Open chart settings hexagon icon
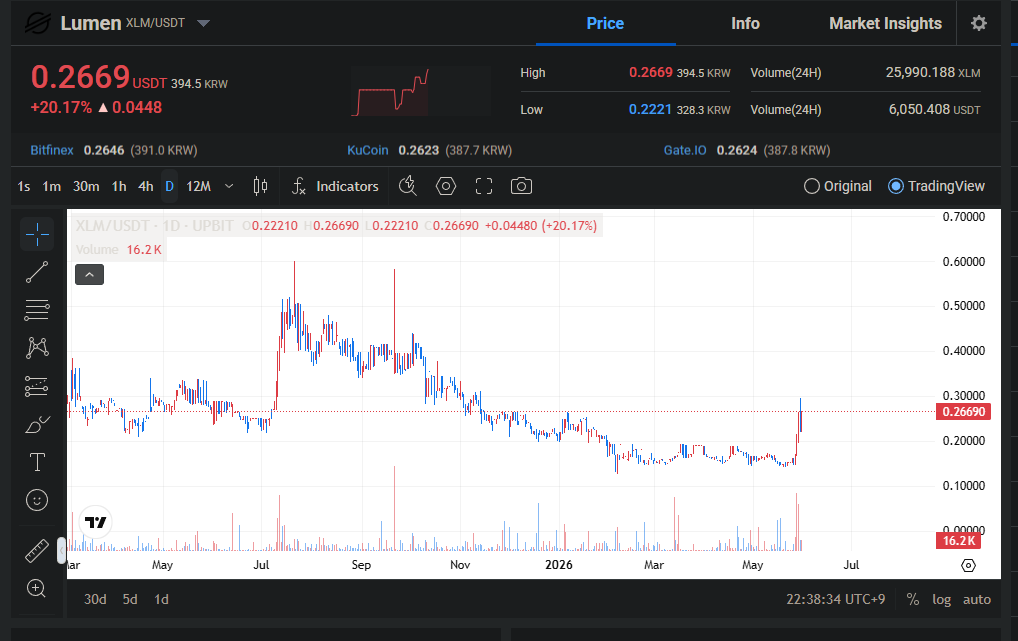Viewport: 1018px width, 641px height. pyautogui.click(x=445, y=186)
